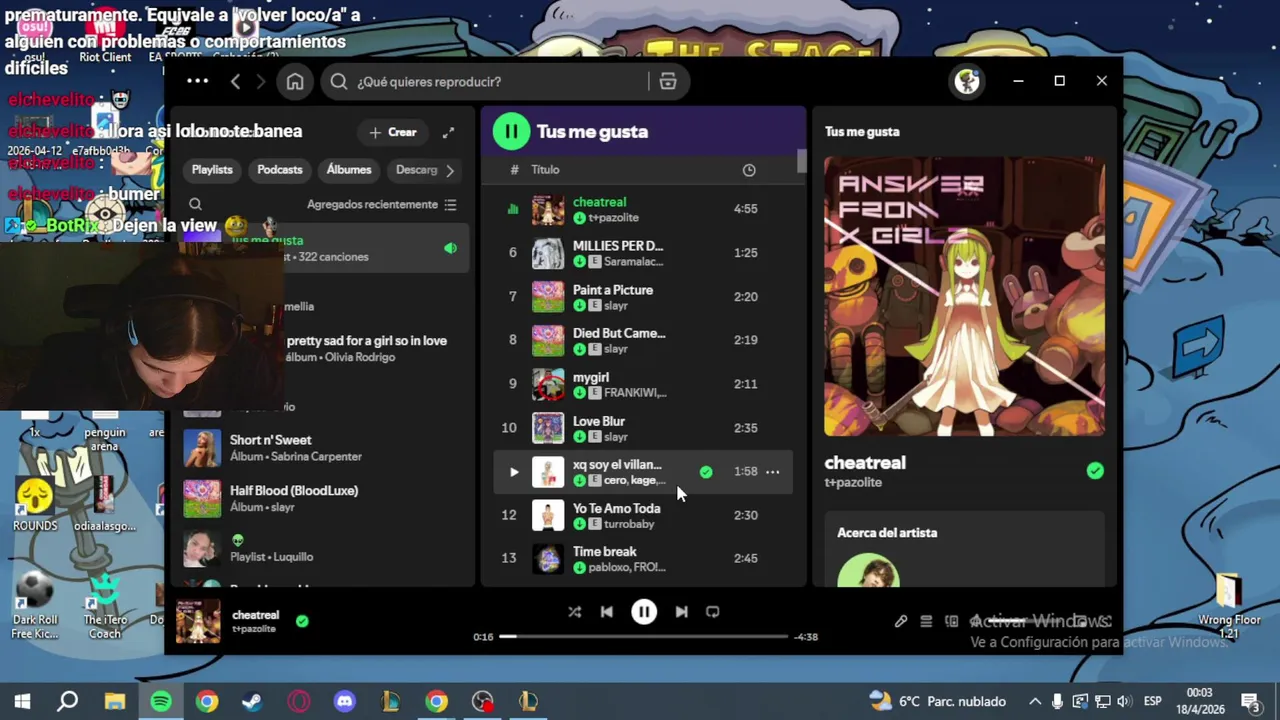Viewport: 1280px width, 720px height.
Task: Play xq soy el villan track
Action: [514, 472]
